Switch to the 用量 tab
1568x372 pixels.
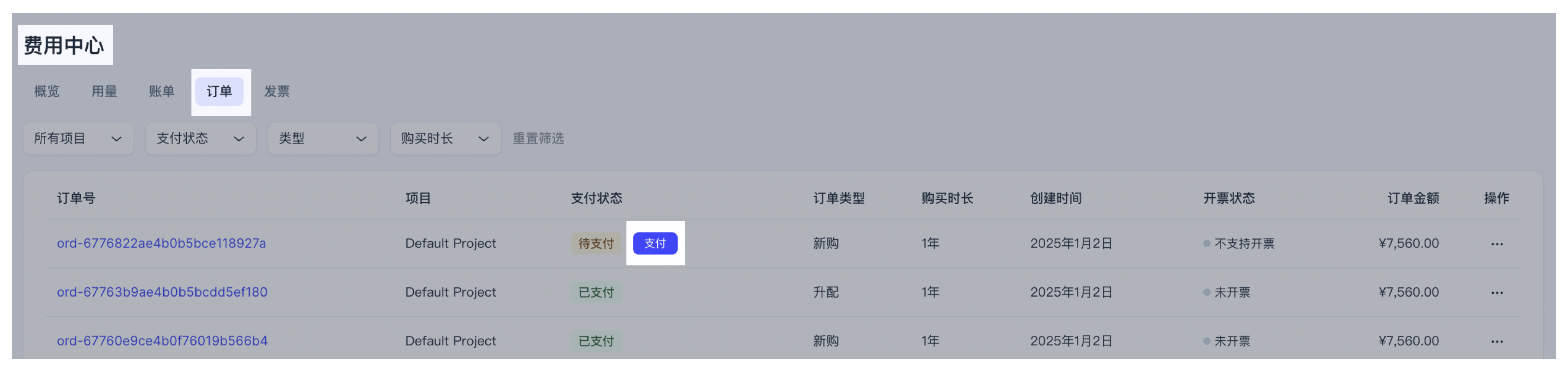pyautogui.click(x=104, y=91)
